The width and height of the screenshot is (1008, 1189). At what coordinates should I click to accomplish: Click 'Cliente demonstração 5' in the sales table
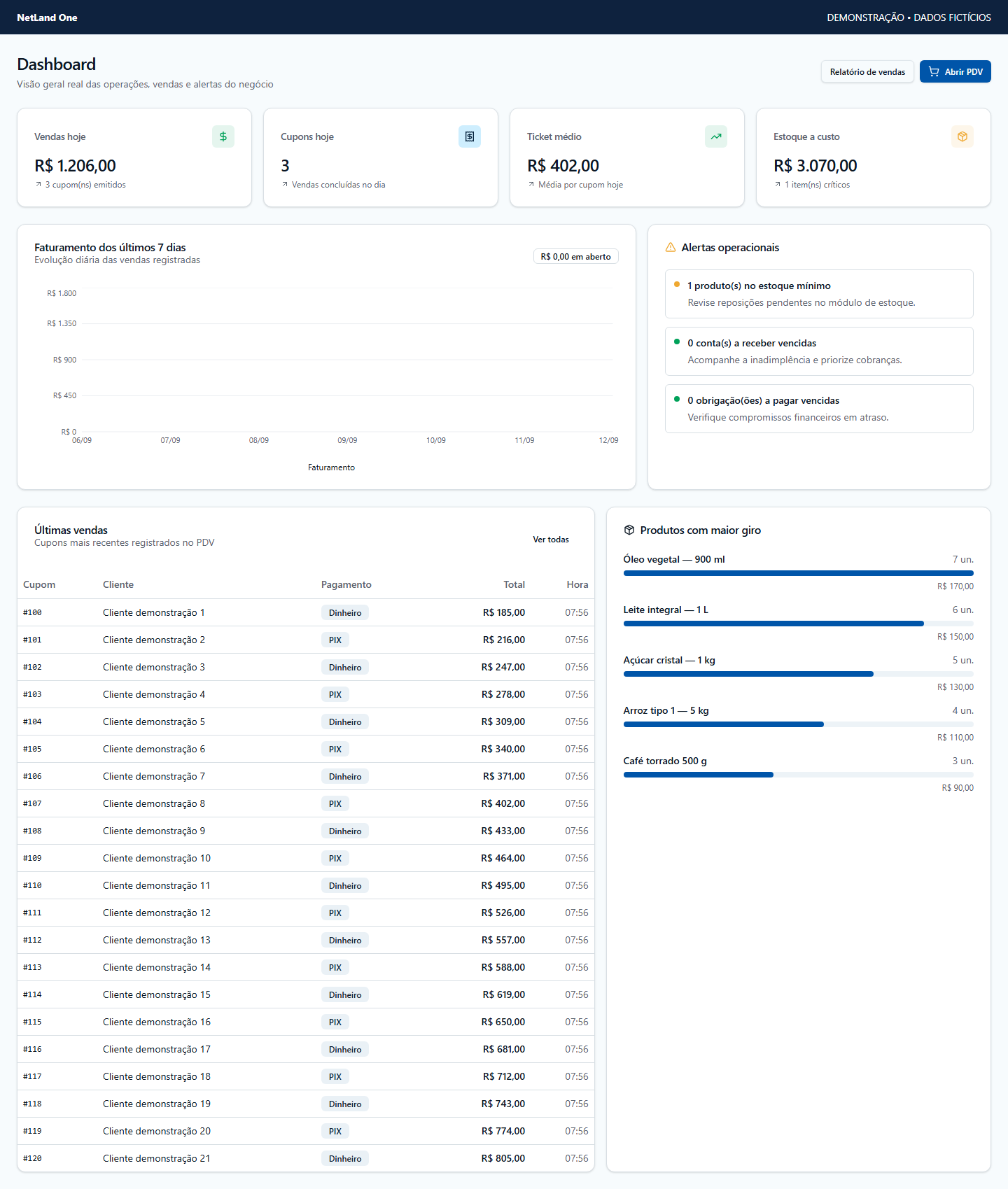154,722
